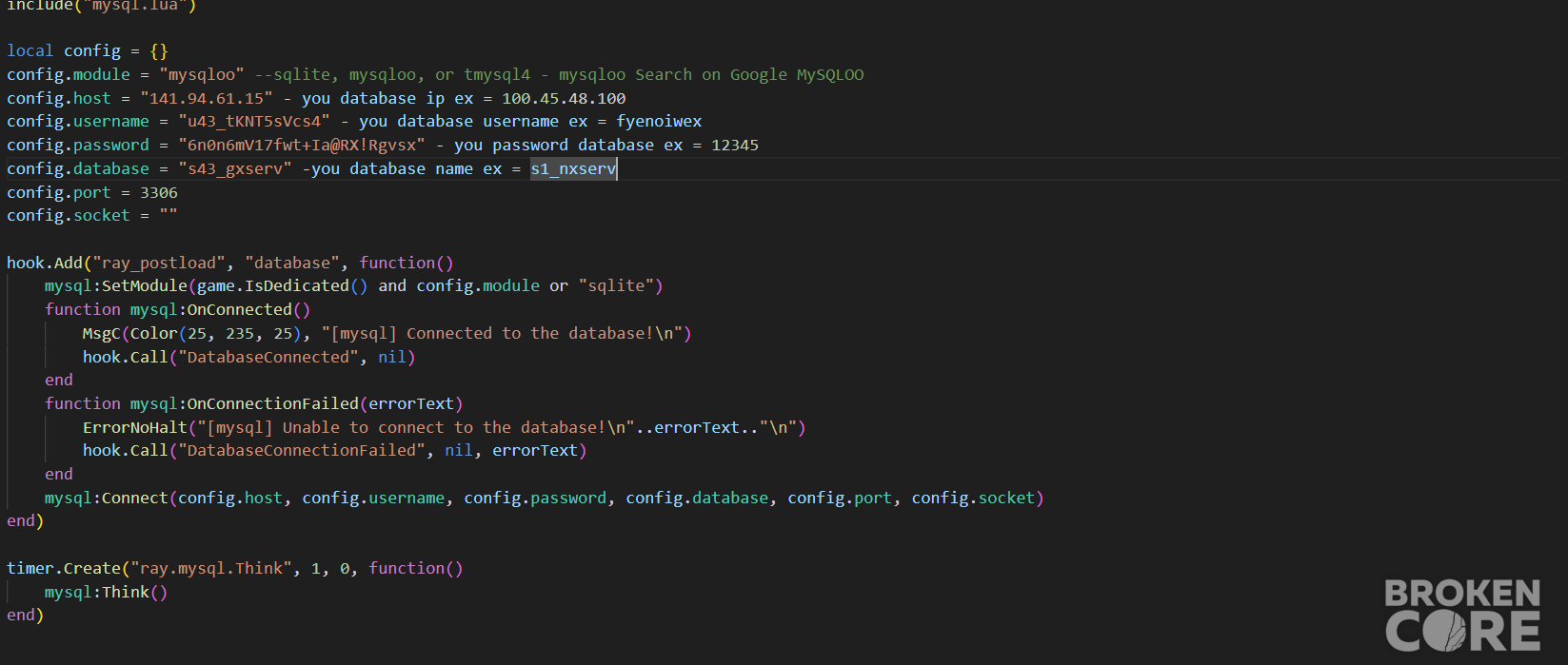Click the mysql:OnConnected function name

(x=211, y=309)
